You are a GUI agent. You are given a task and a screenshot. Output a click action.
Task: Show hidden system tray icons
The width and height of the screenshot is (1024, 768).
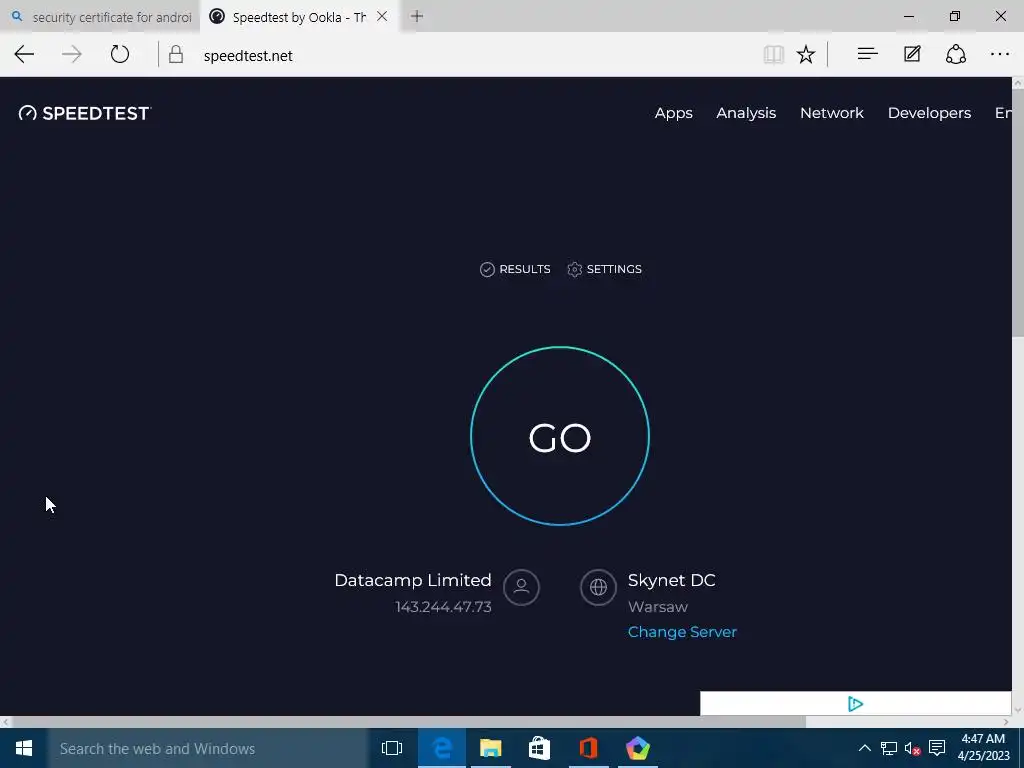click(x=864, y=748)
